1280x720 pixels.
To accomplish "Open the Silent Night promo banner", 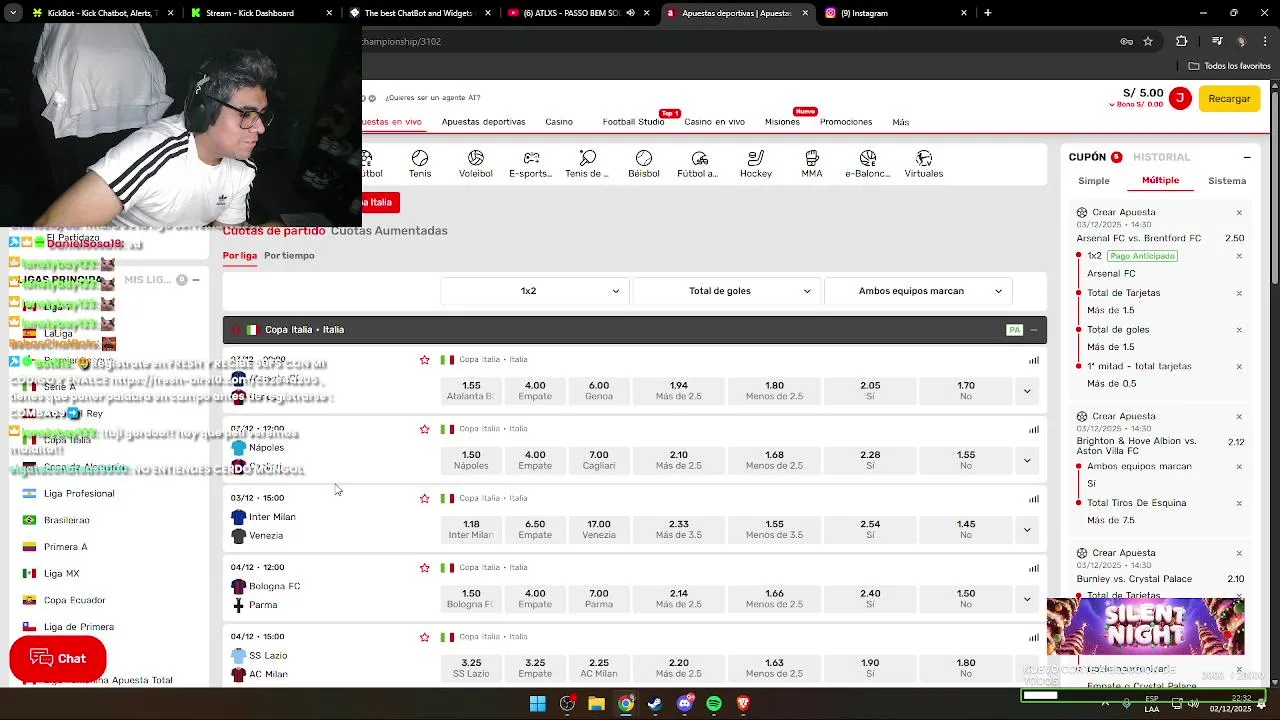I will (x=1146, y=627).
